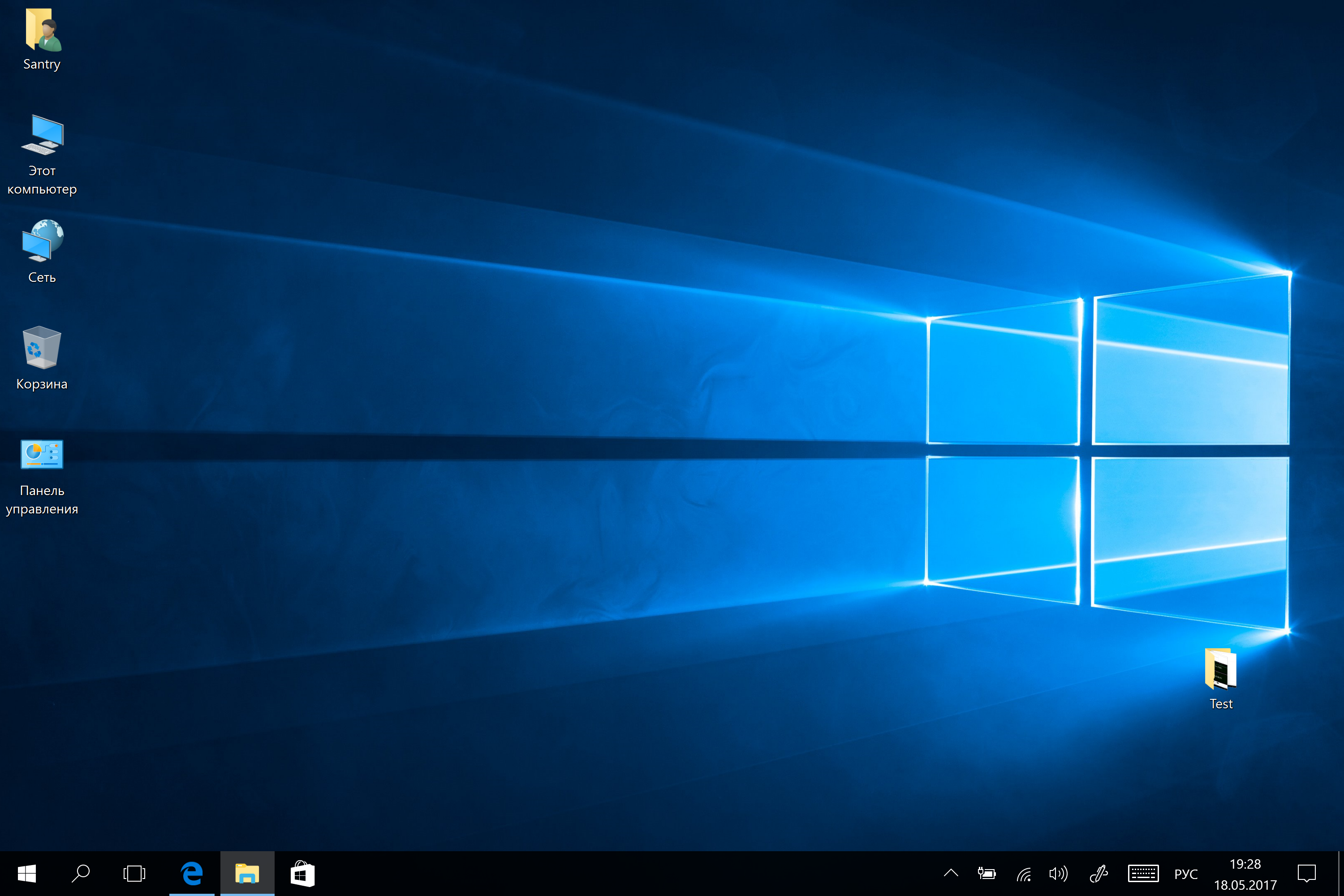
Task: Open Windows Ink Workspace pen icon
Action: (1098, 874)
